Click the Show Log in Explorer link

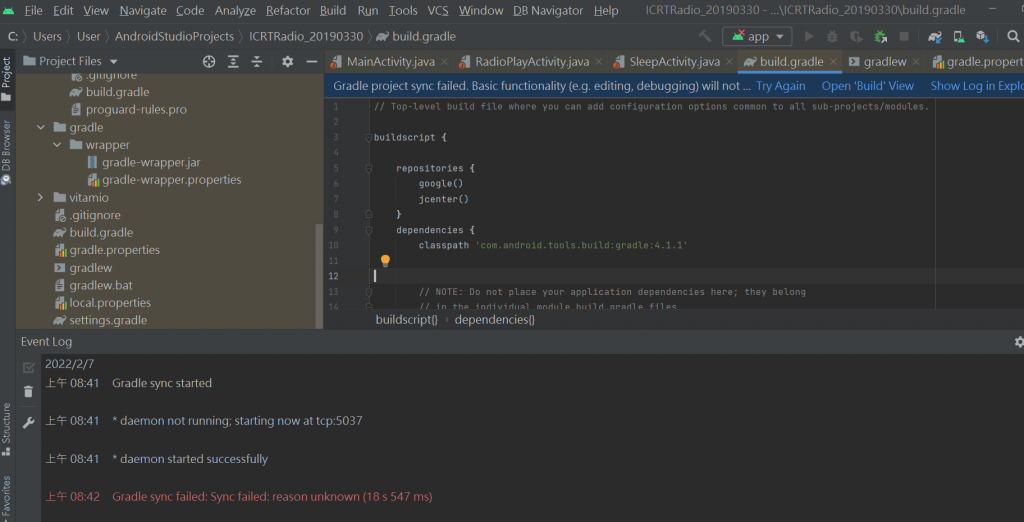[x=977, y=86]
